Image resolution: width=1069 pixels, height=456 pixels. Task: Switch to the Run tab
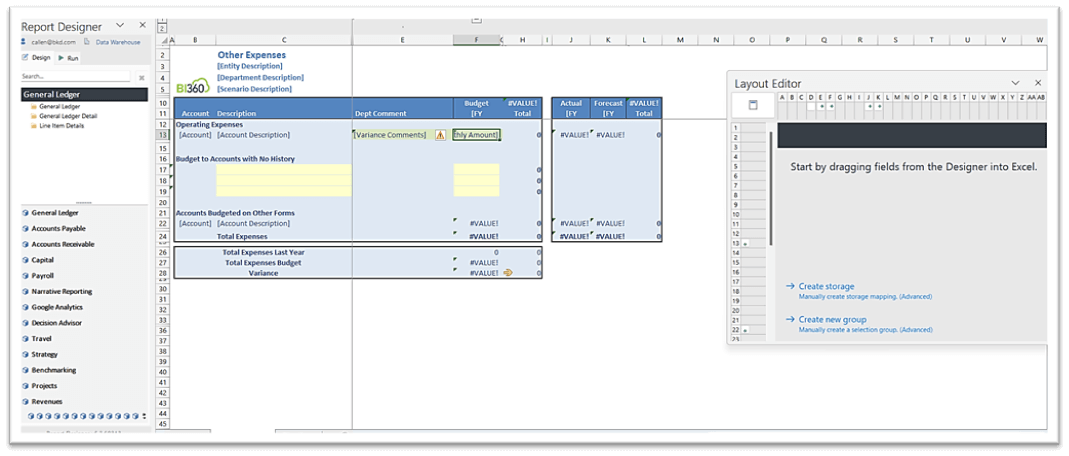(x=72, y=58)
